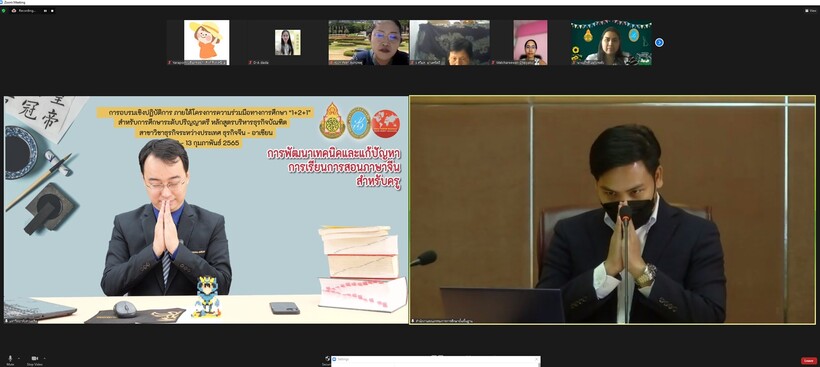Mute the microphone
The height and width of the screenshot is (367, 820).
(x=10, y=360)
